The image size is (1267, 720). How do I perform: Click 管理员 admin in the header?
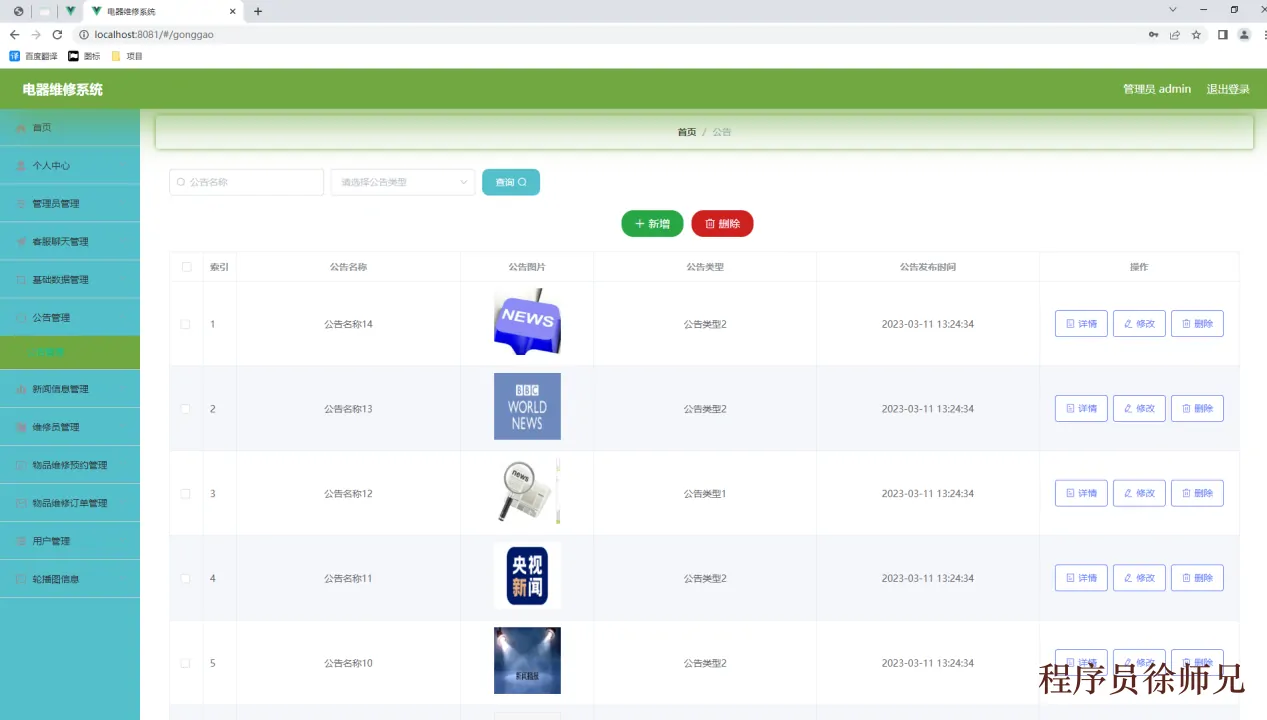[x=1157, y=89]
